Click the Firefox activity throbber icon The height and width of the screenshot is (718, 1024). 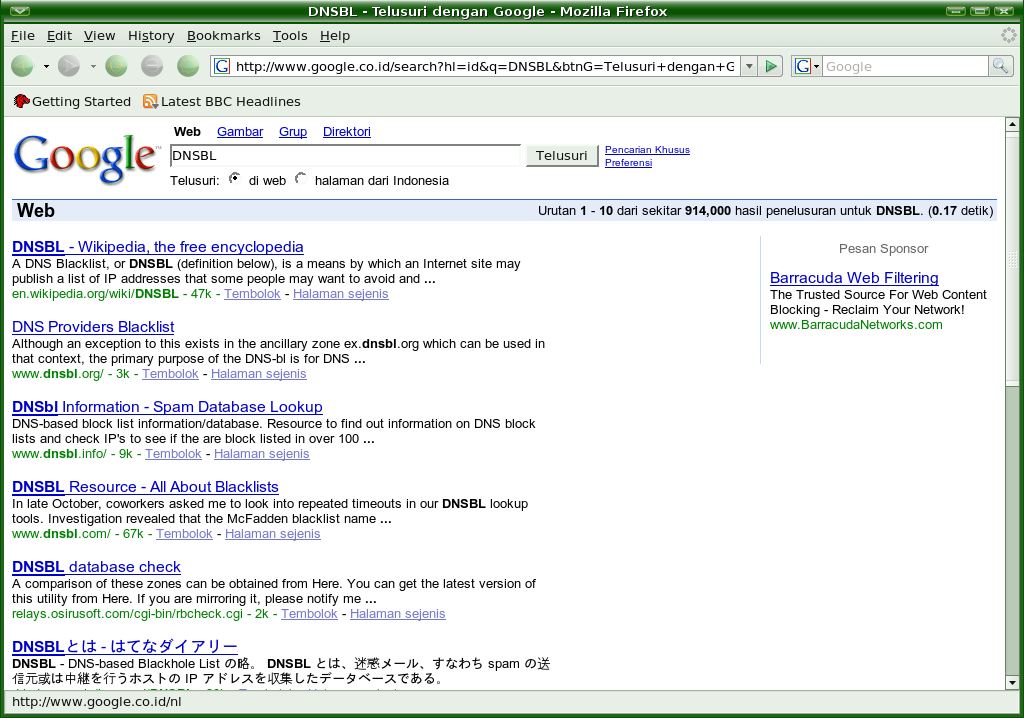pos(1009,35)
